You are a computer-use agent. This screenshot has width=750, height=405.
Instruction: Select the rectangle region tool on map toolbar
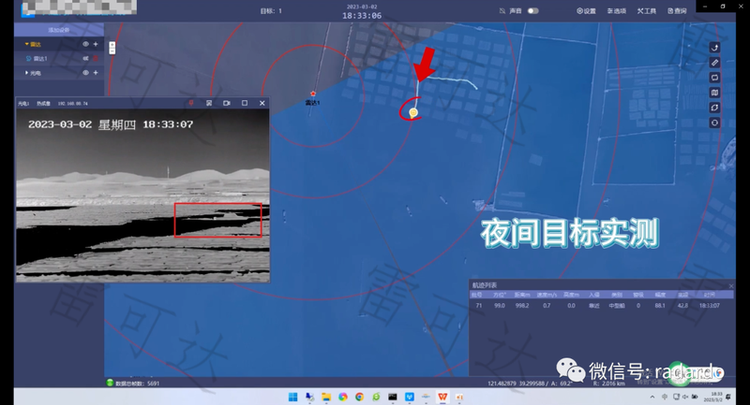(715, 77)
